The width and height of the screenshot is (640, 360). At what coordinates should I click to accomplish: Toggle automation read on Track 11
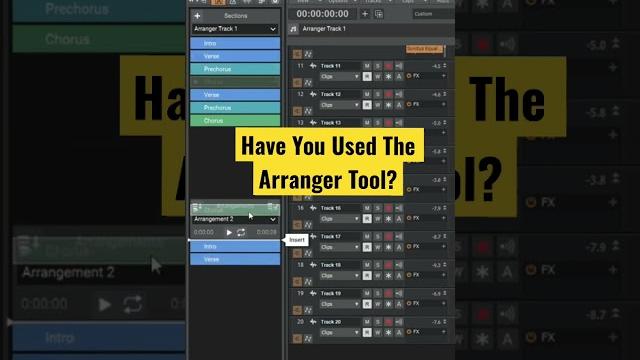point(367,77)
